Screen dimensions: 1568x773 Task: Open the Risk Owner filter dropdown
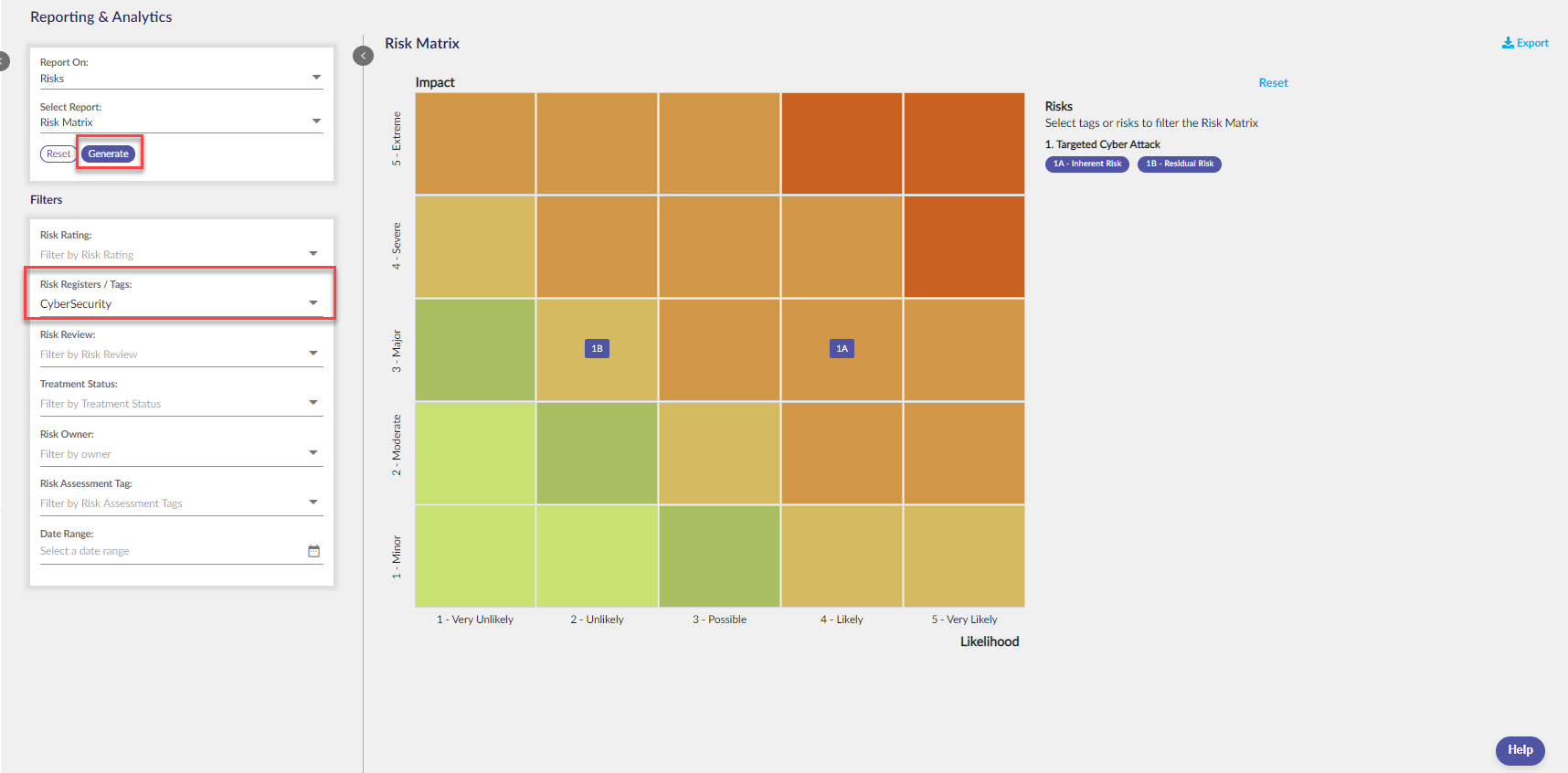click(181, 454)
